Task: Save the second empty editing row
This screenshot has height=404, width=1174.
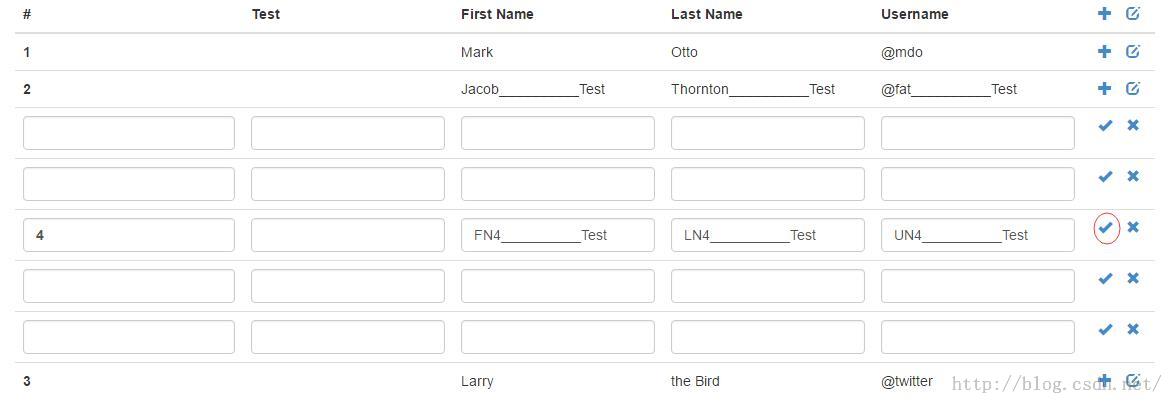Action: tap(1105, 177)
